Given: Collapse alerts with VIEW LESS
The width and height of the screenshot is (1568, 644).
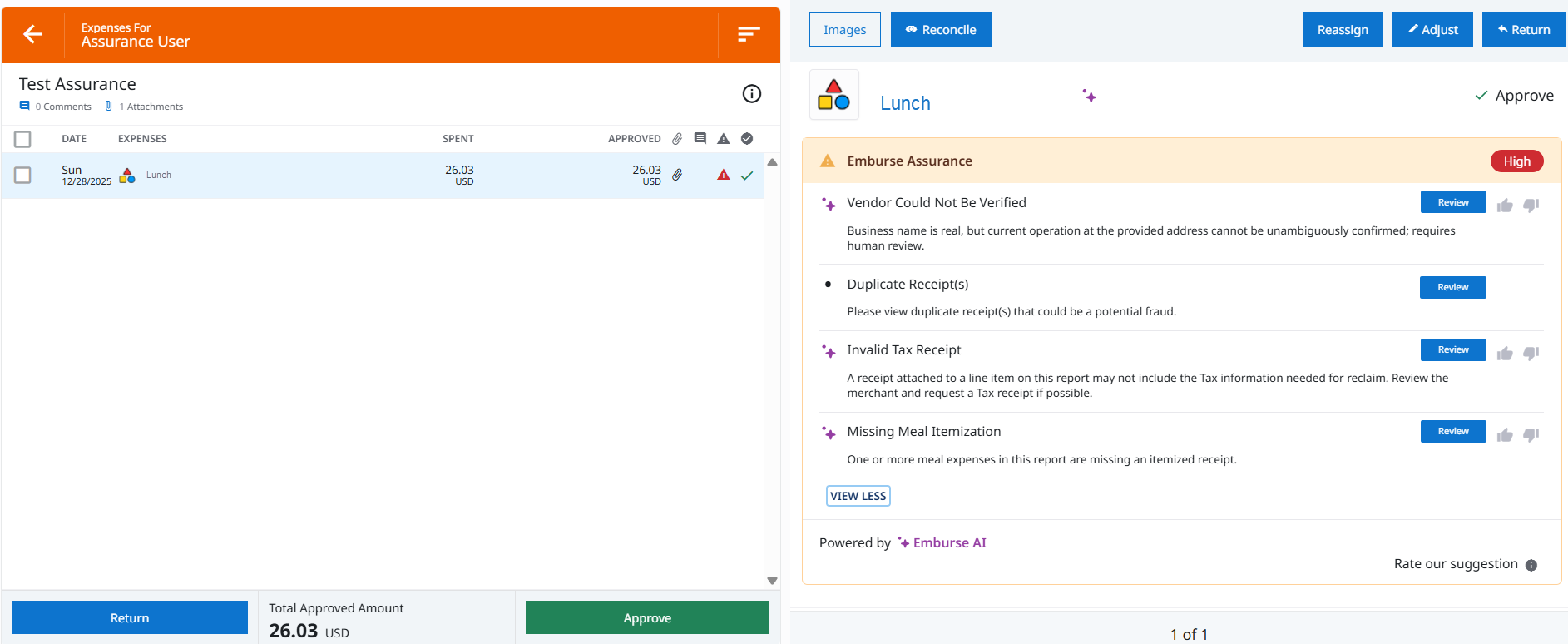Looking at the screenshot, I should (x=858, y=496).
